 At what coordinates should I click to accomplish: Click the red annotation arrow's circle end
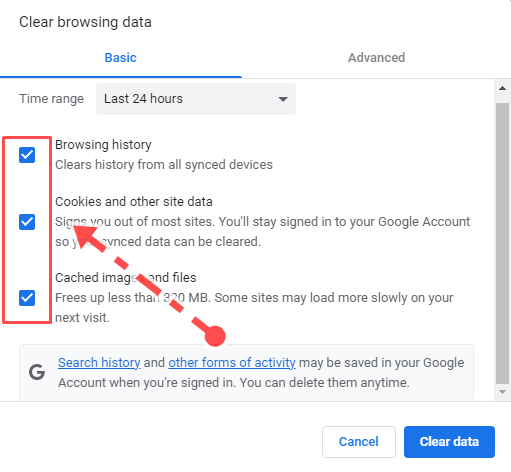coord(215,336)
